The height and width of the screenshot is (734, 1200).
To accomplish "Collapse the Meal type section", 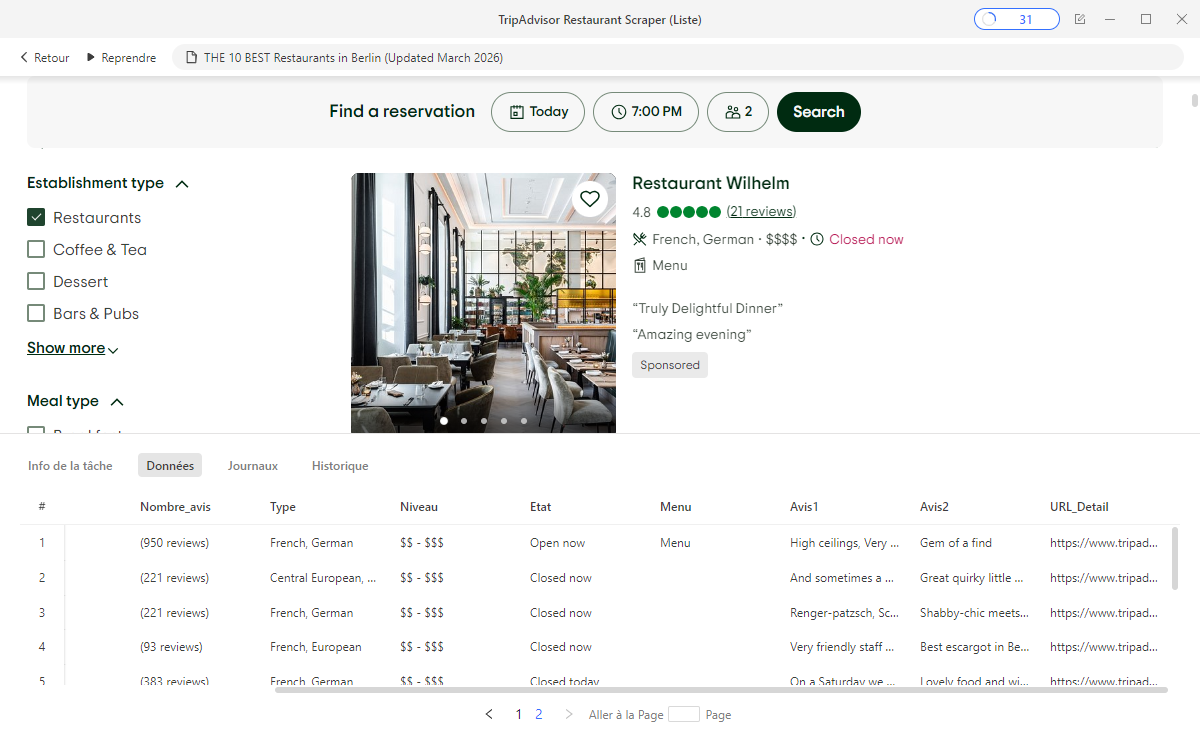I will click(x=117, y=401).
